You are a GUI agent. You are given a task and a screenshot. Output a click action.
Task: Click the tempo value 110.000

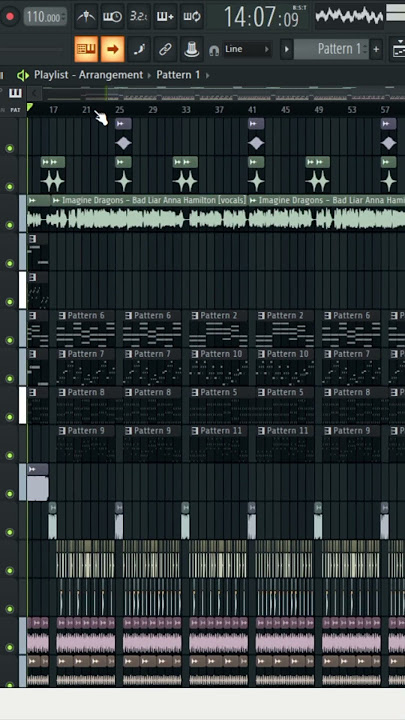tap(45, 17)
